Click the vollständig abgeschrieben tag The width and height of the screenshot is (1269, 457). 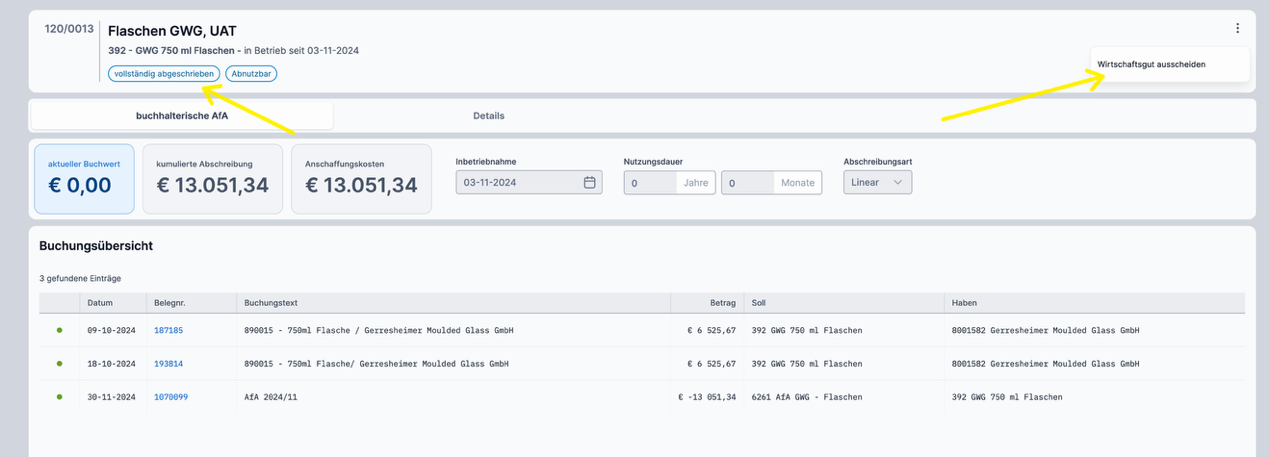tap(163, 73)
